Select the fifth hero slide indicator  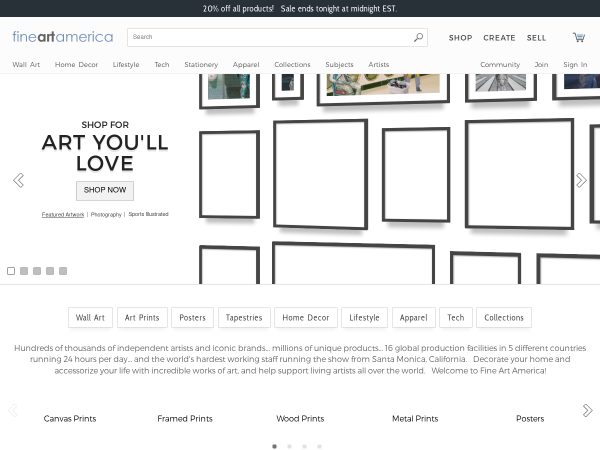click(x=63, y=271)
